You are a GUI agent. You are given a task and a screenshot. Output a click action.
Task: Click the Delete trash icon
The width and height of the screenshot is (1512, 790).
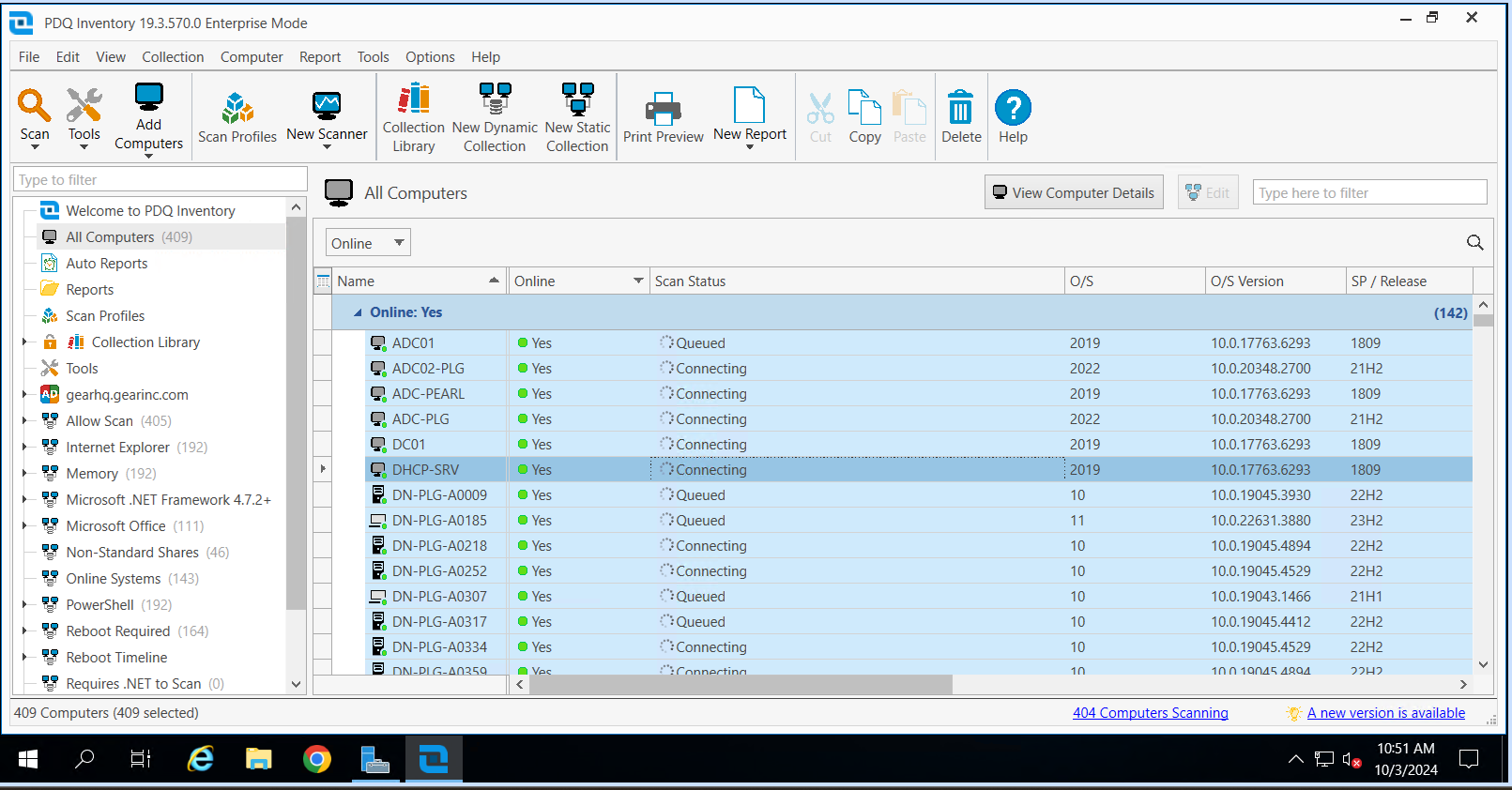coord(960,109)
